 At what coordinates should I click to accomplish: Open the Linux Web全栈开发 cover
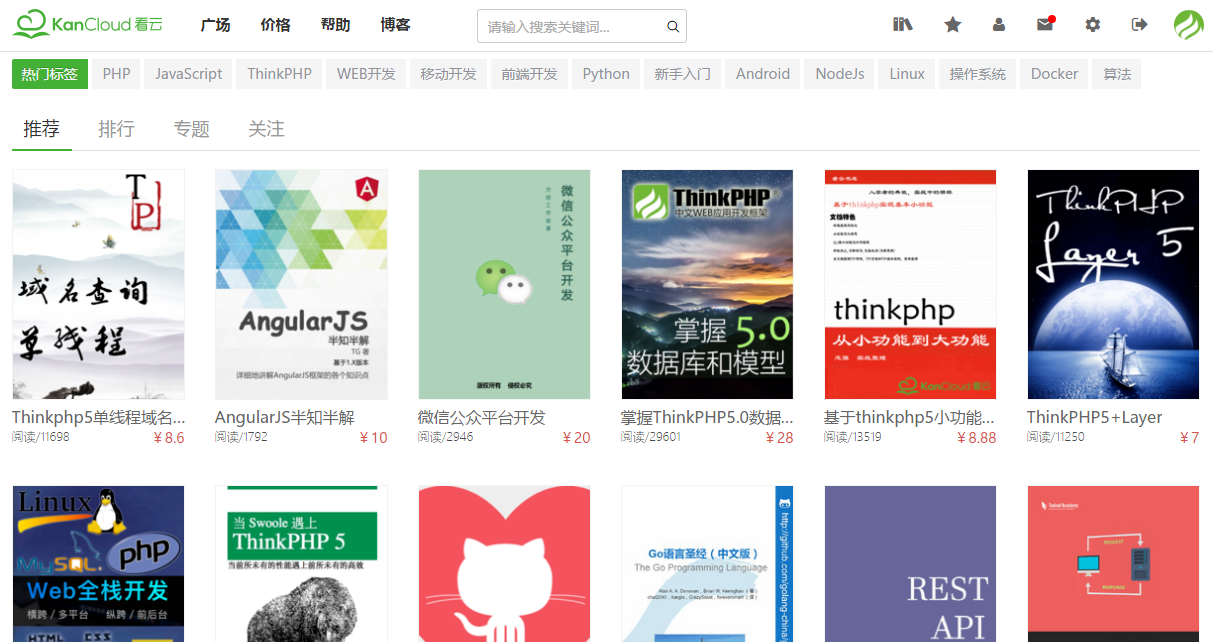(x=98, y=564)
